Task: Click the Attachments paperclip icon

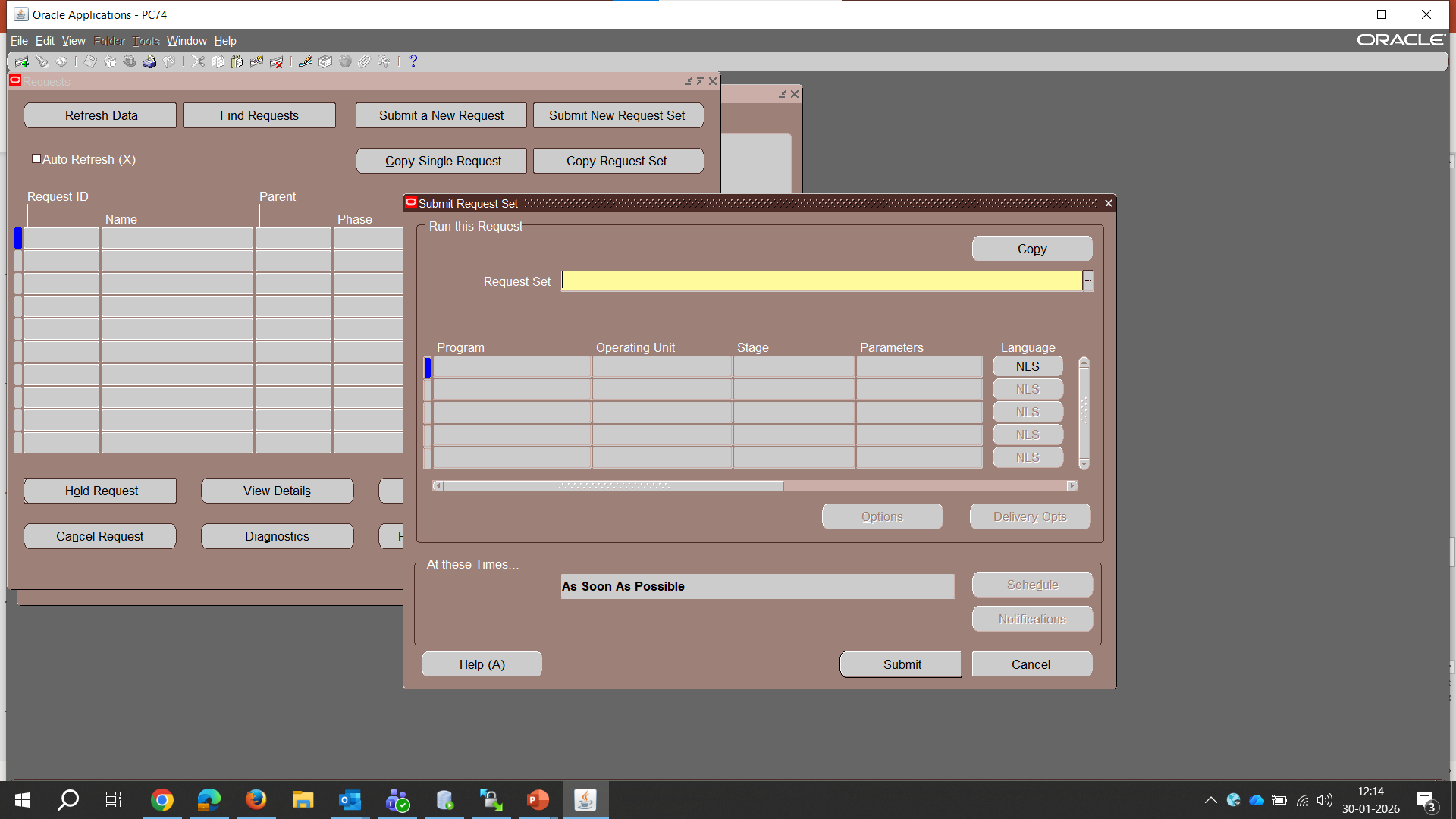Action: [x=365, y=61]
